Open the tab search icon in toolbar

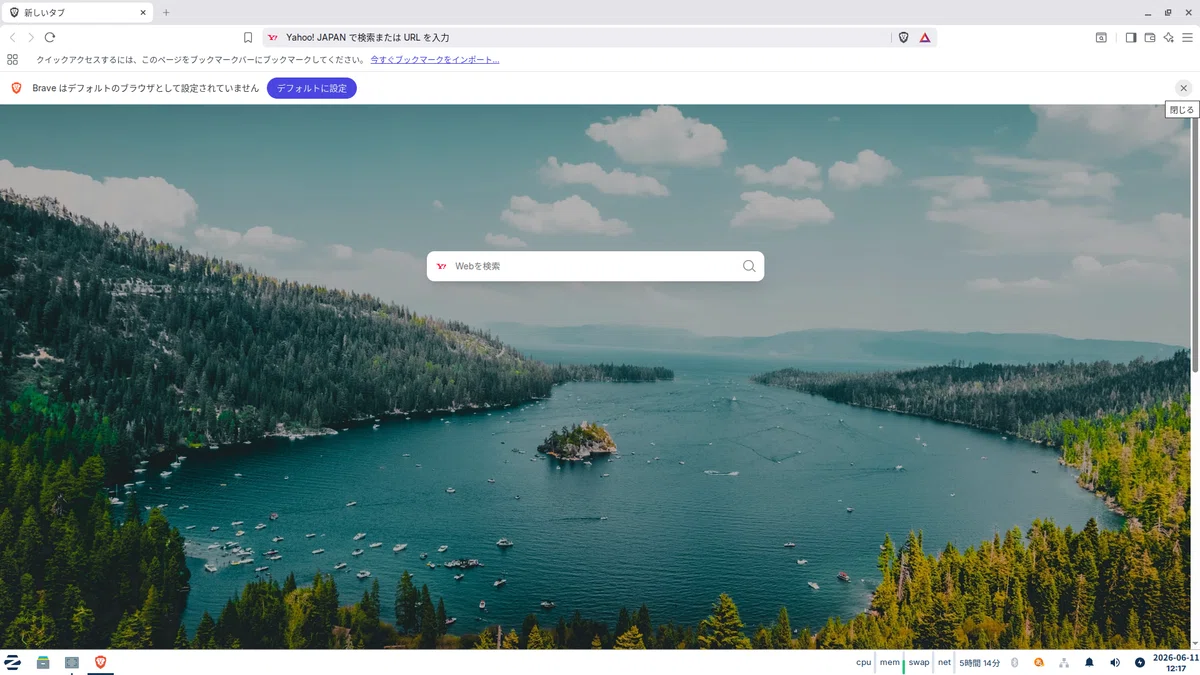pos(1101,37)
